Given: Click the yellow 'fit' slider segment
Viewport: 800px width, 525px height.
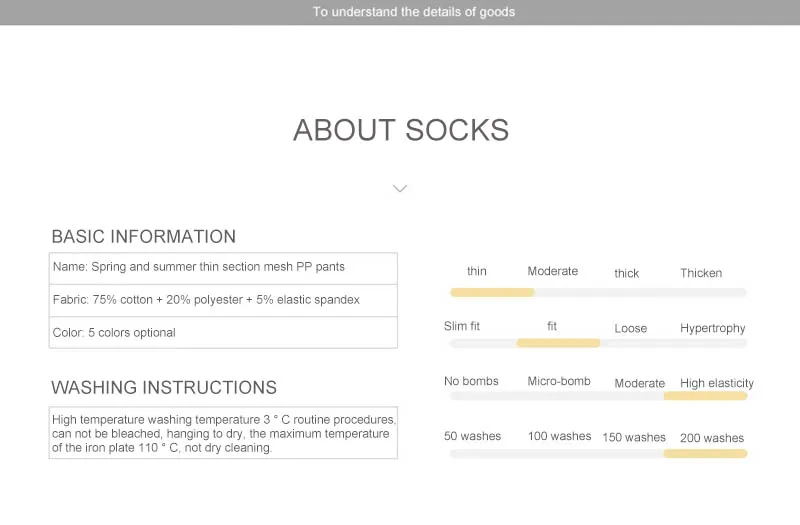Looking at the screenshot, I should pos(558,343).
